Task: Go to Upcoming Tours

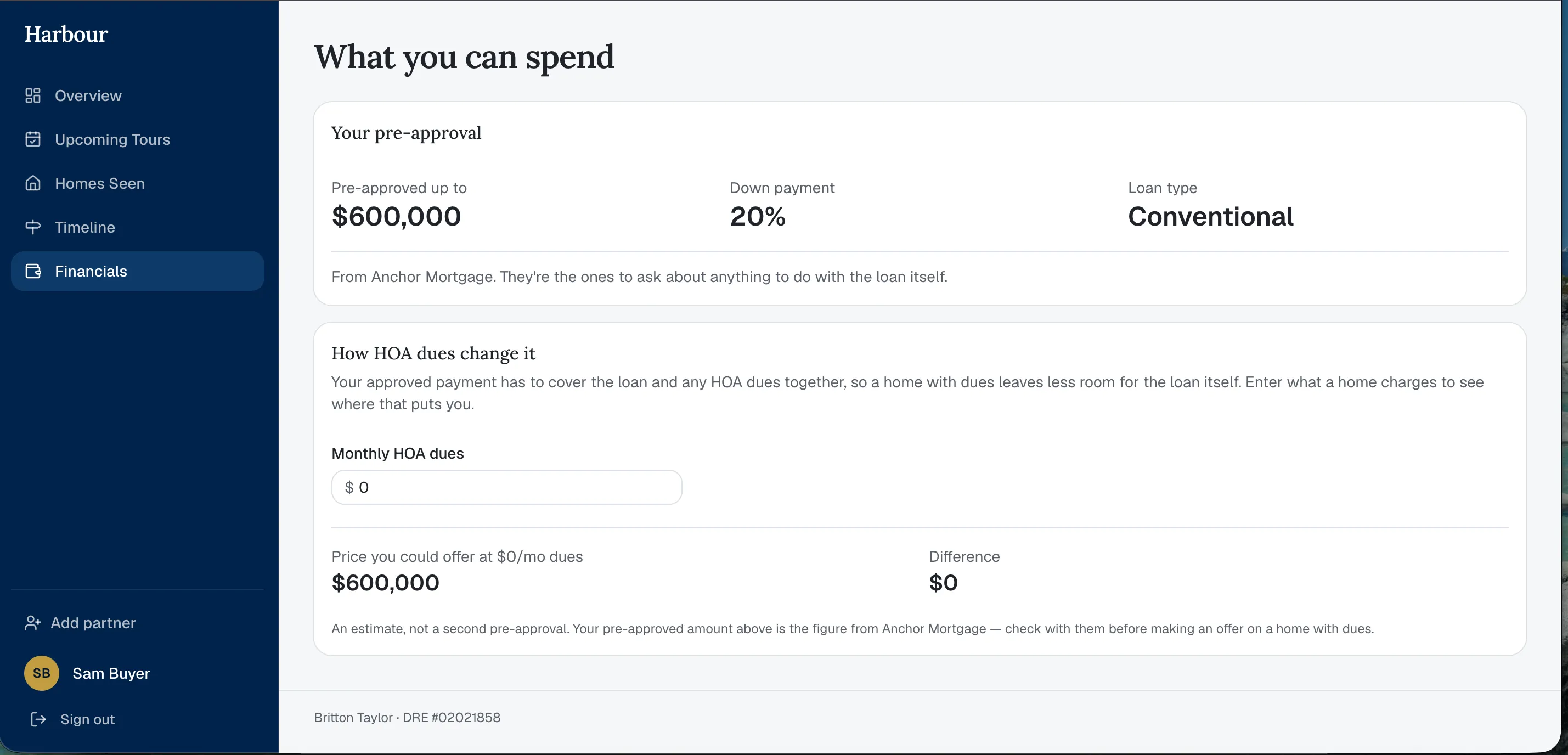Action: [x=138, y=139]
